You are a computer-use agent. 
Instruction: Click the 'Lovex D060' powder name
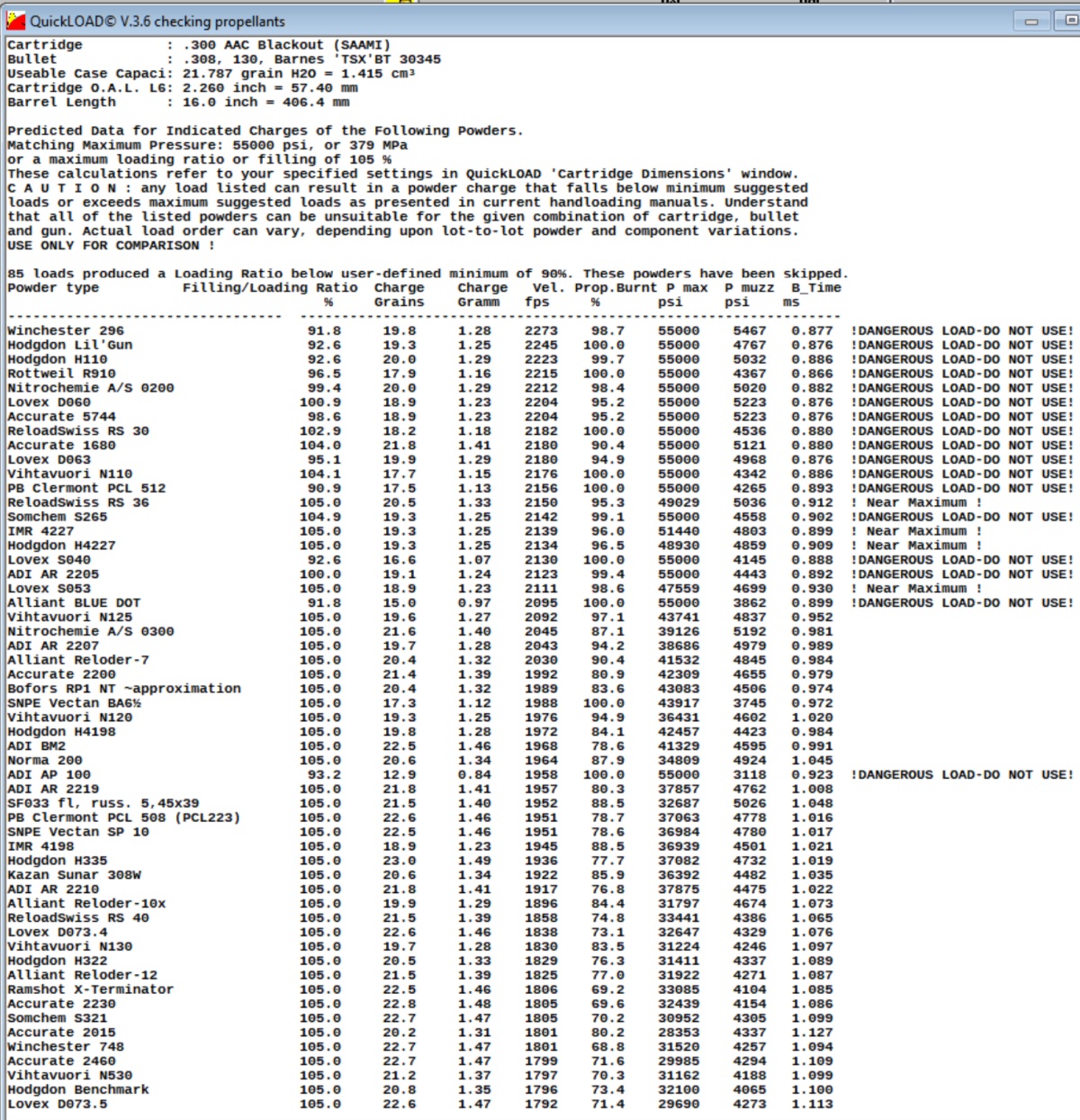point(49,402)
